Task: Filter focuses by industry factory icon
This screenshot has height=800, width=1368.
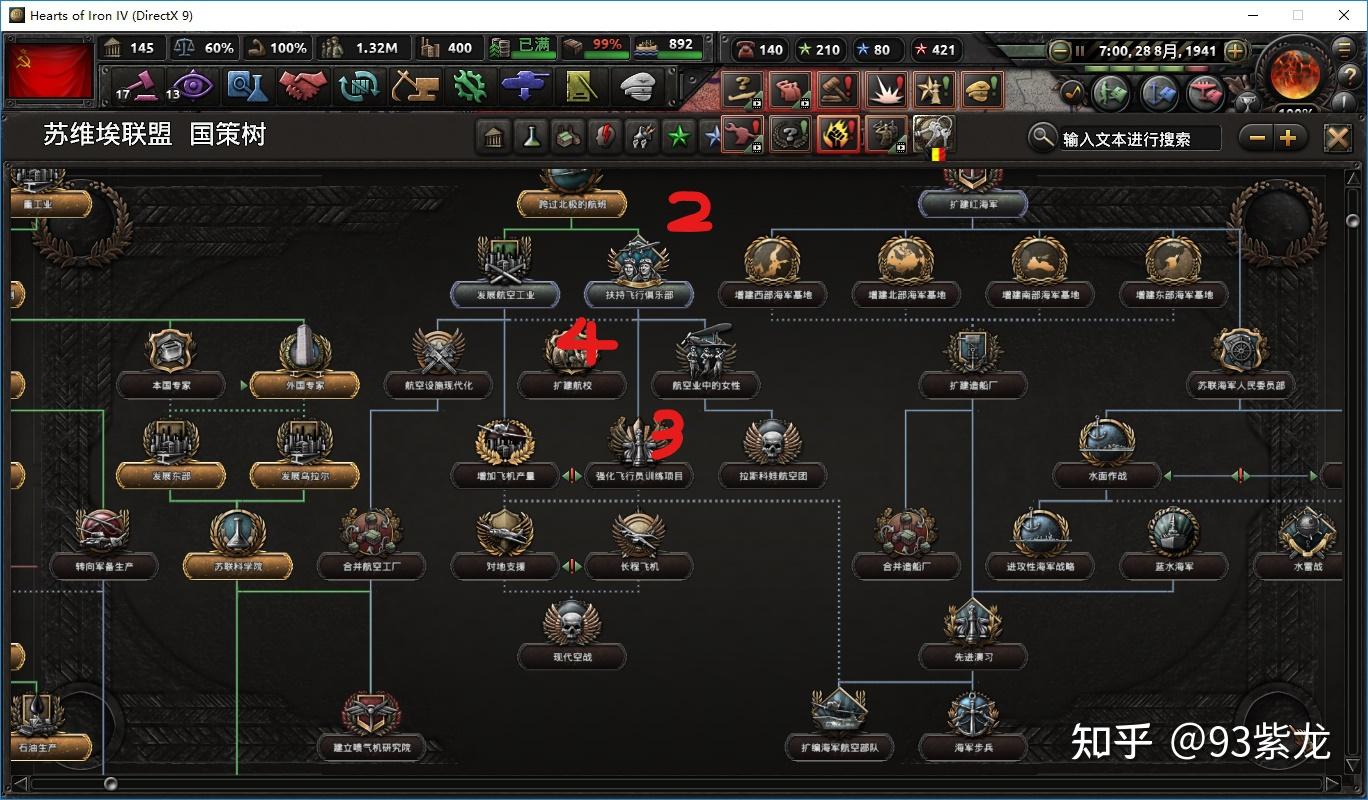Action: 567,137
